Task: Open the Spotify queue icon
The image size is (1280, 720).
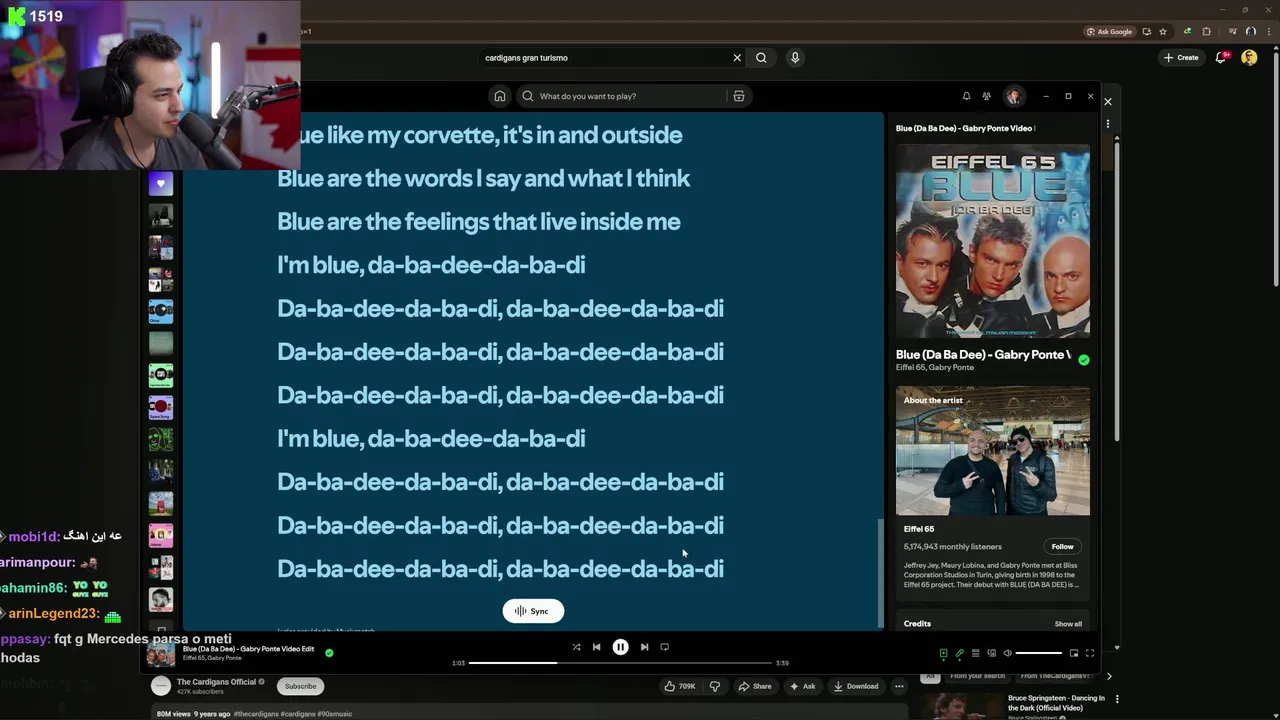Action: [x=975, y=653]
